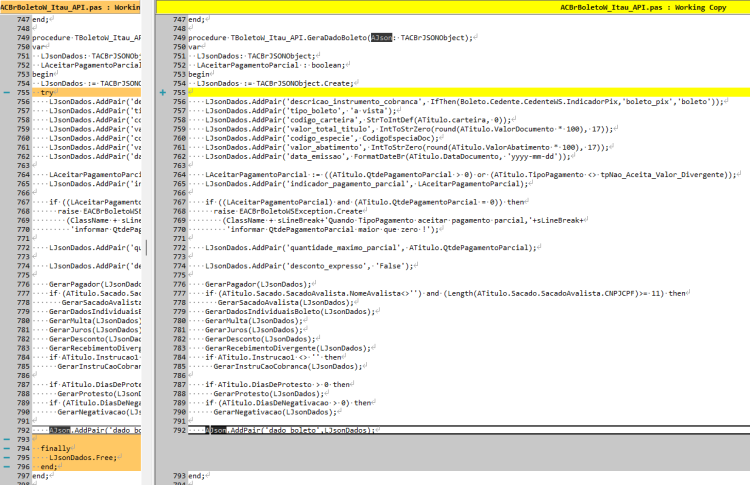The image size is (750, 485).
Task: Click the 'descricao_instrumento_cobranca' AddPair line in the right pane
Action: click(x=464, y=101)
